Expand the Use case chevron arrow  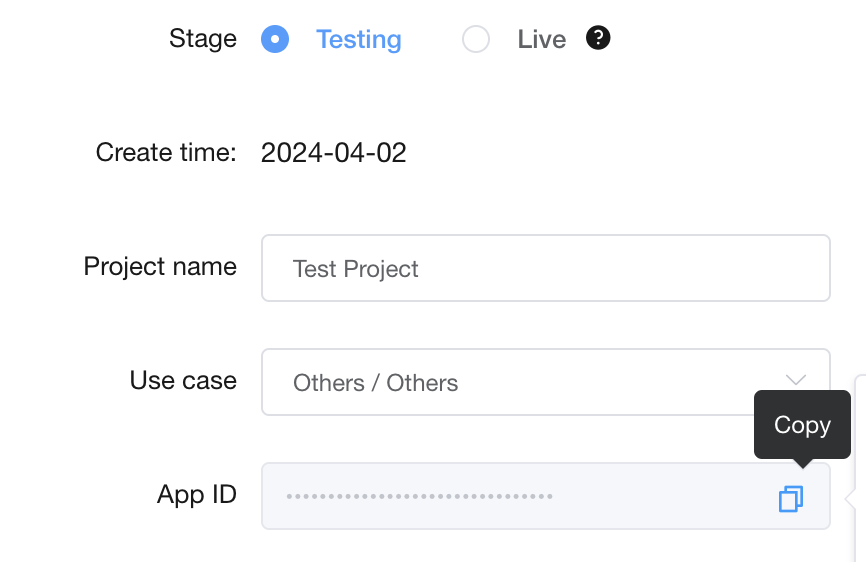[796, 380]
